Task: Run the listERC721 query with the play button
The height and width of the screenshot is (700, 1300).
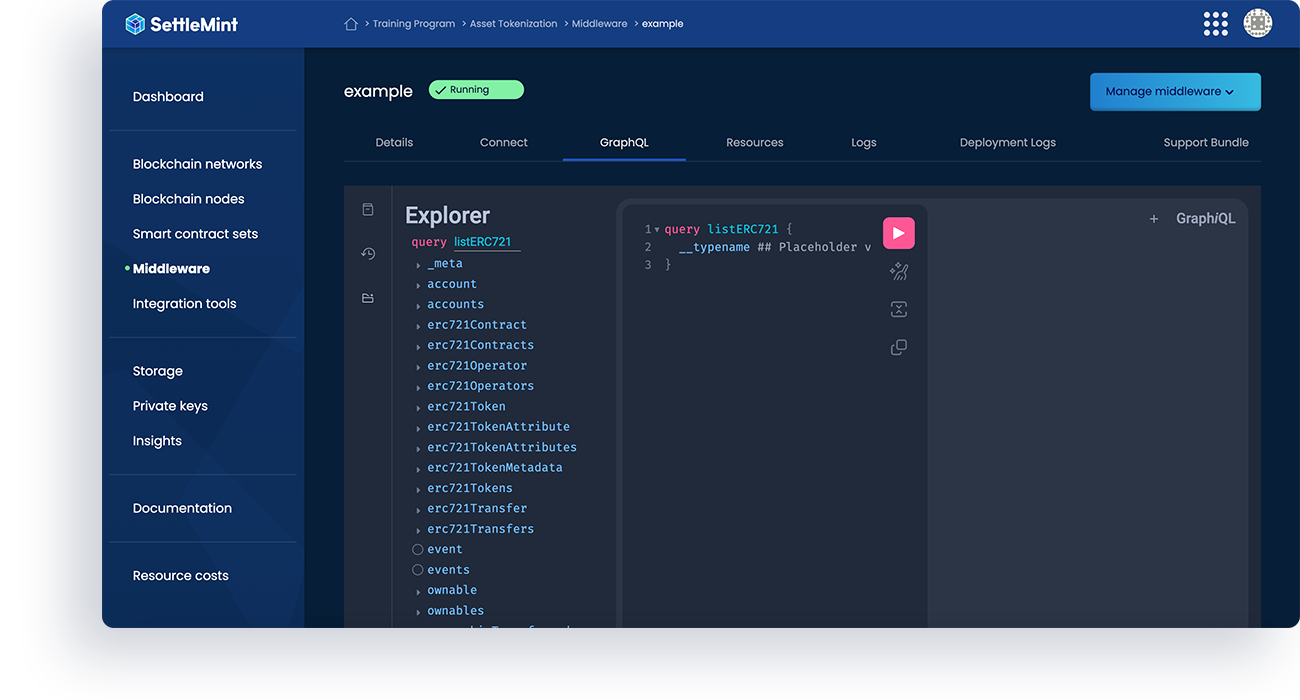Action: (898, 232)
